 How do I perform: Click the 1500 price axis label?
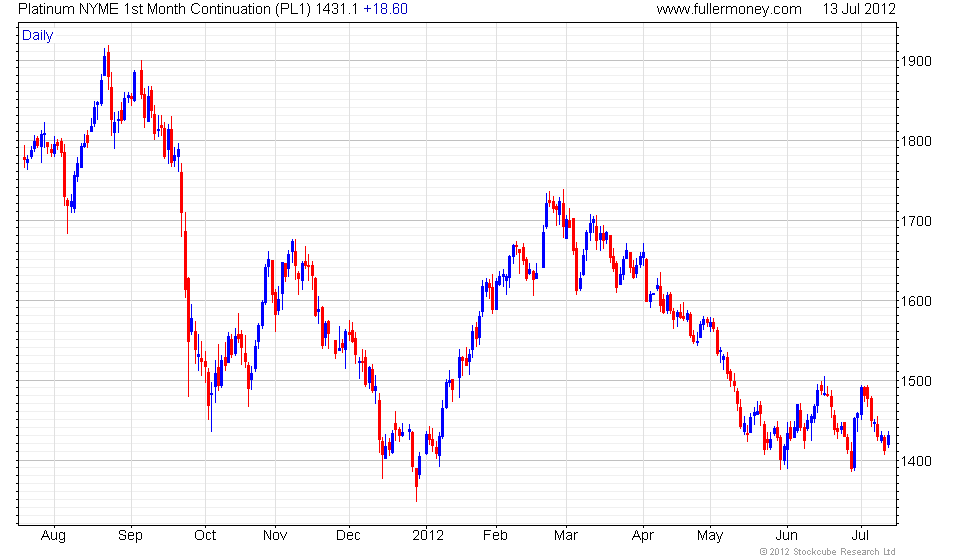pos(916,381)
